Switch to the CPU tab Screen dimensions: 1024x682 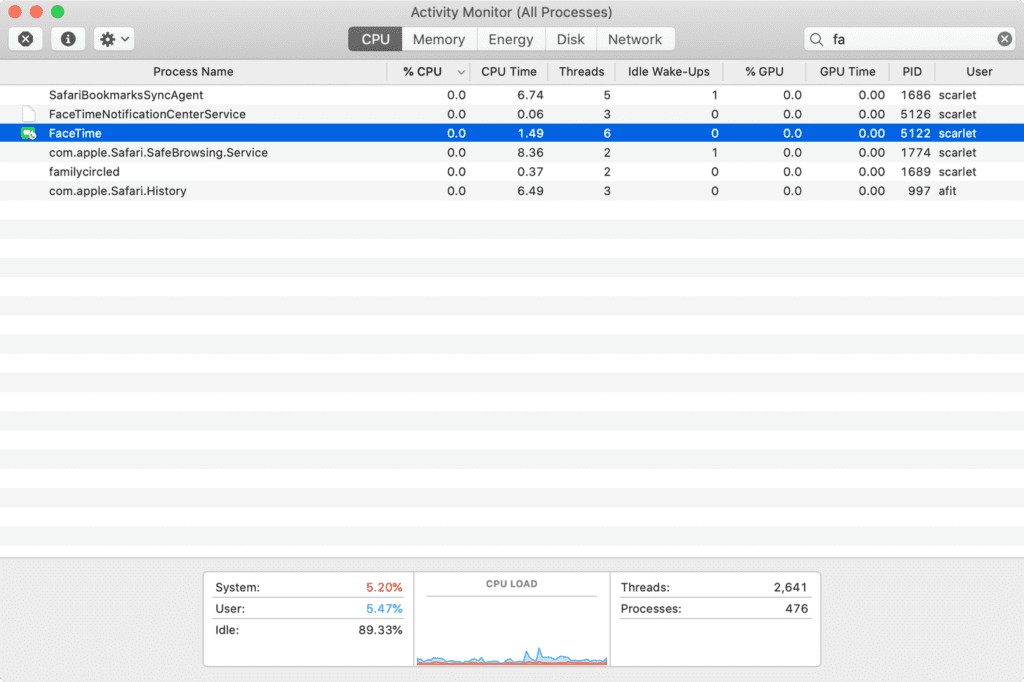point(376,39)
